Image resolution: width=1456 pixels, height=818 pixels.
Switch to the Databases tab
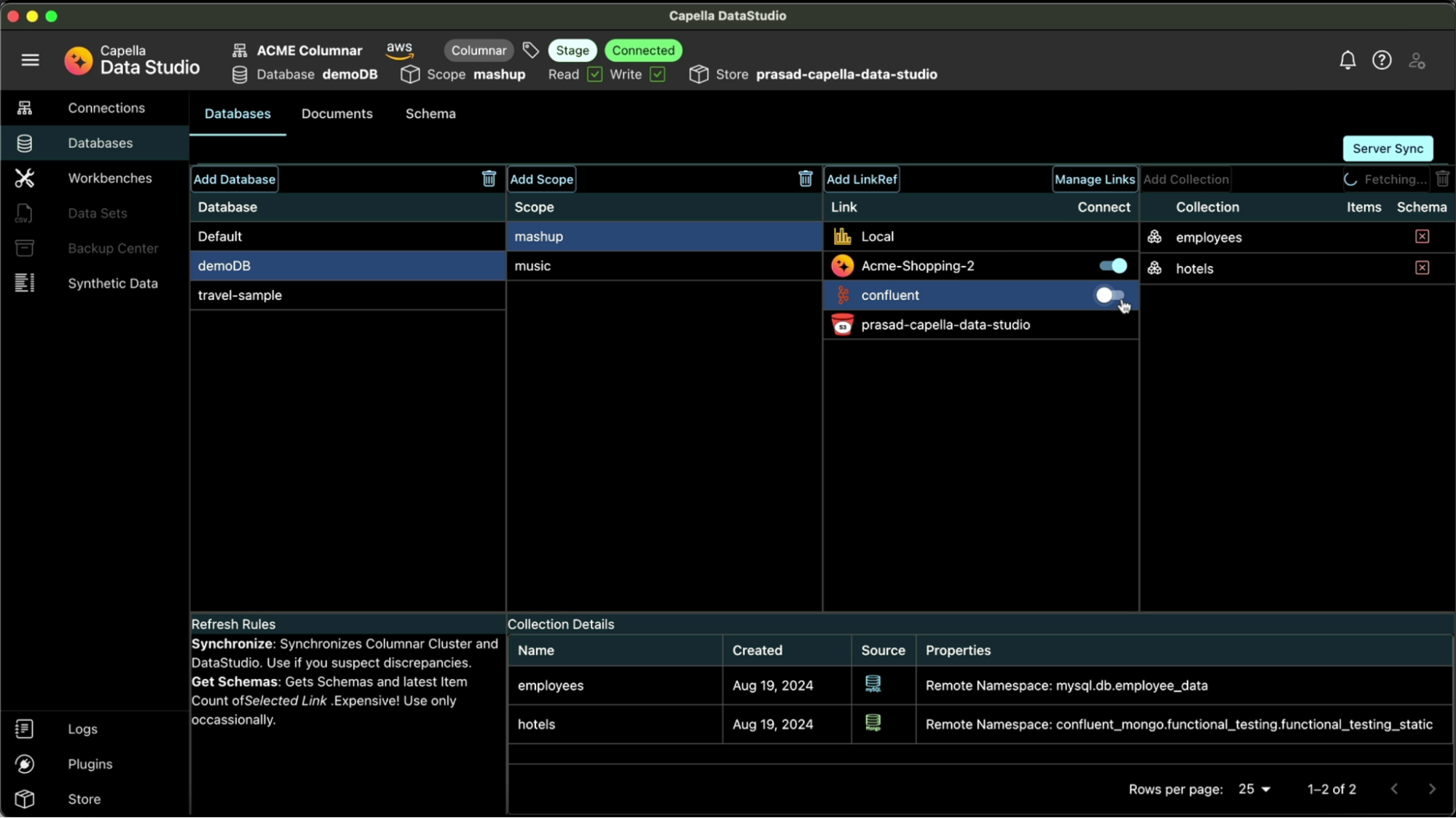(x=237, y=114)
